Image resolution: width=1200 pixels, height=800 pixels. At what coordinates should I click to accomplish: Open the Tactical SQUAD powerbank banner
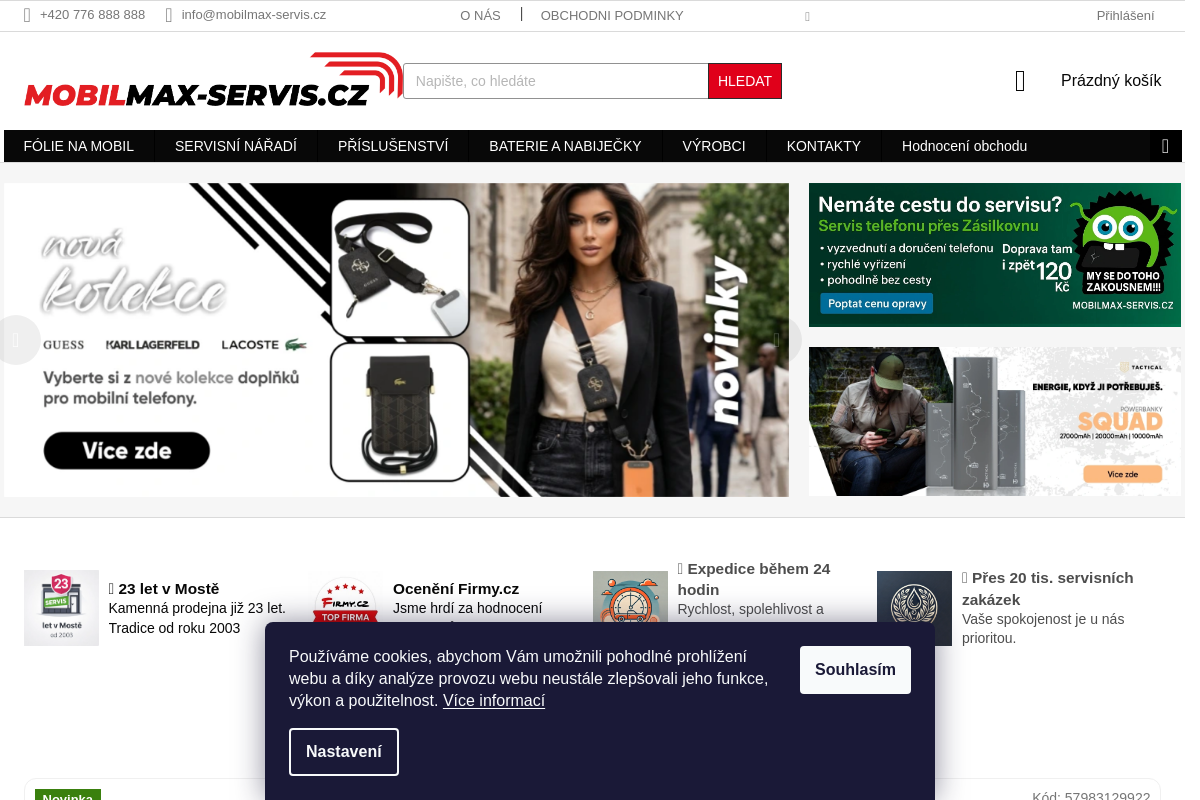pos(995,421)
